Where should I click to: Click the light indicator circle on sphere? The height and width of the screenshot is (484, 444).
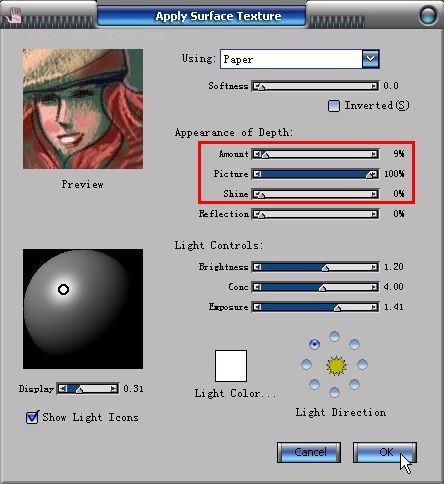(x=63, y=289)
